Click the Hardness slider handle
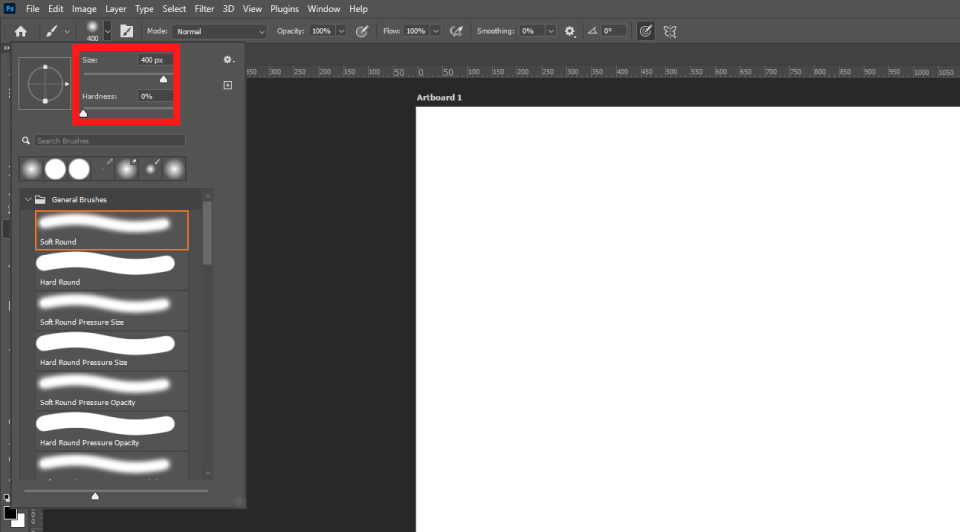This screenshot has height=532, width=960. (83, 113)
